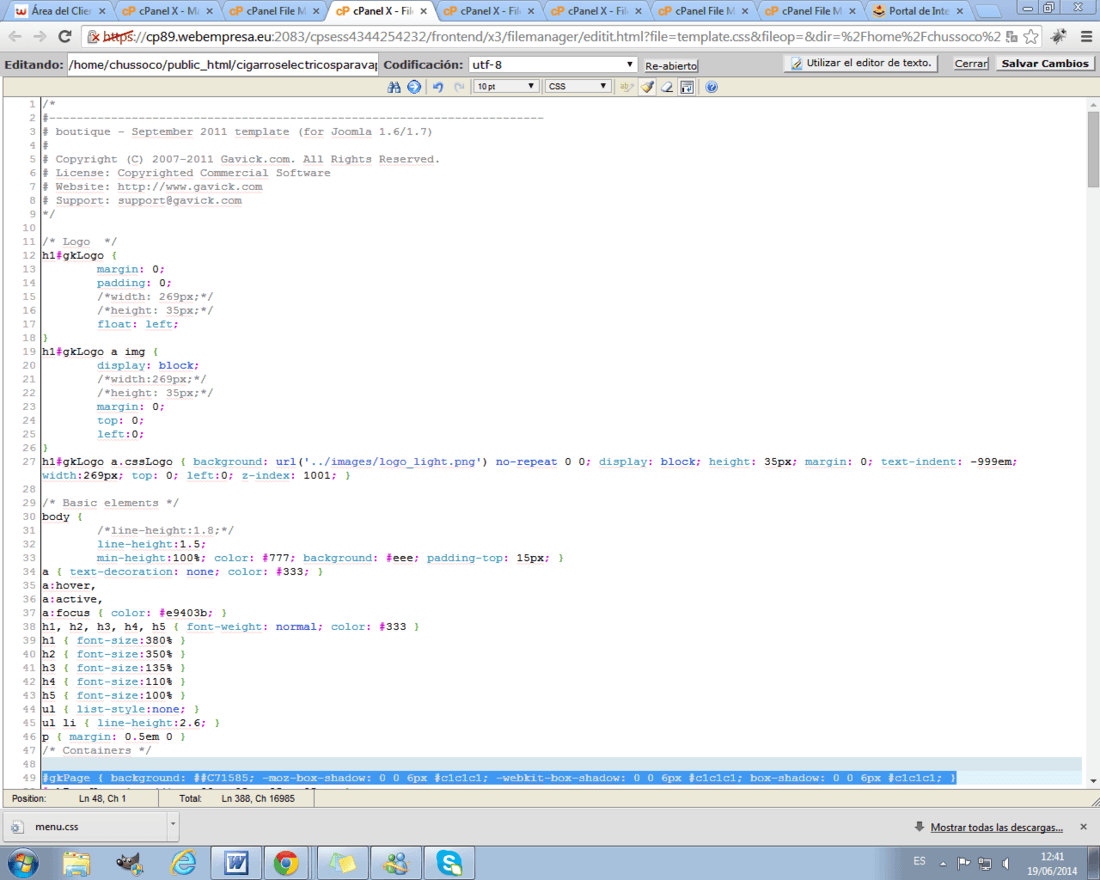The image size is (1100, 880).
Task: Click the extension bug icon in toolbar
Action: pyautogui.click(x=1059, y=36)
